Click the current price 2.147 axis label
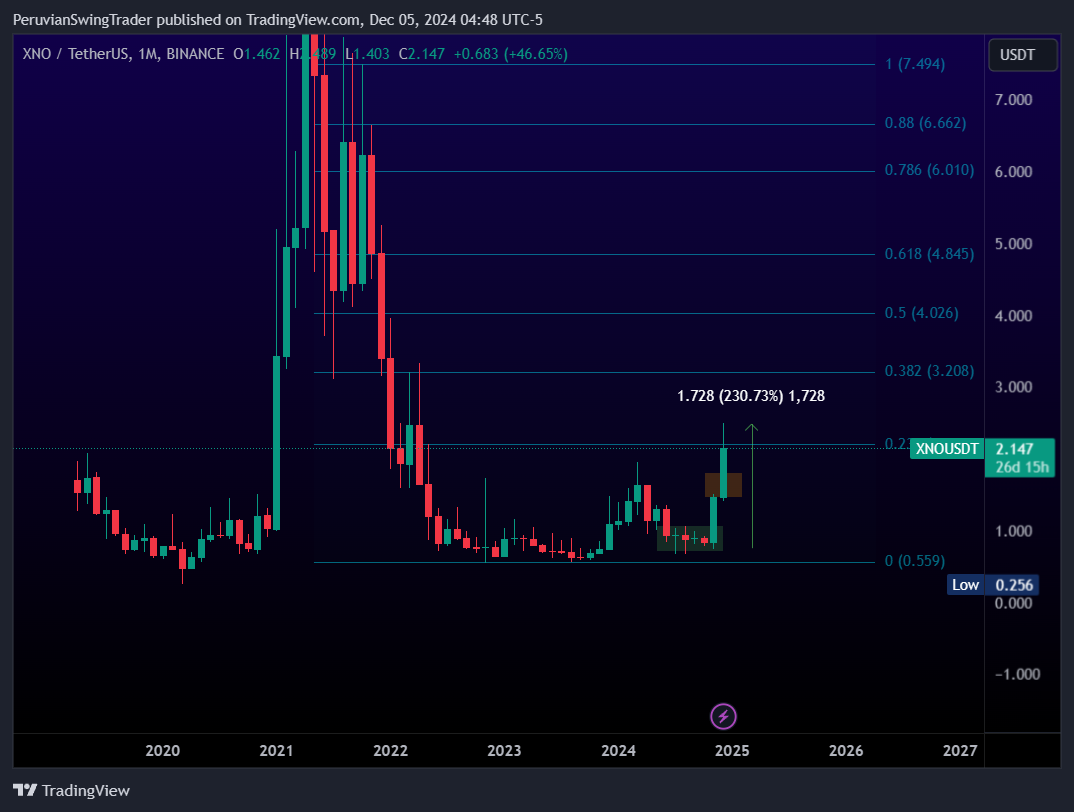 click(1020, 457)
